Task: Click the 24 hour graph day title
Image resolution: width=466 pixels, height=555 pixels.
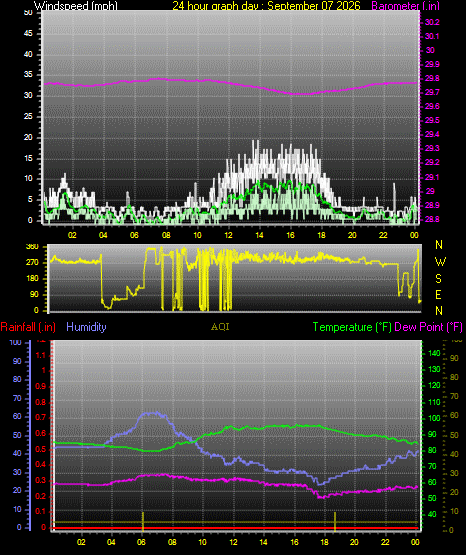Action: point(266,6)
